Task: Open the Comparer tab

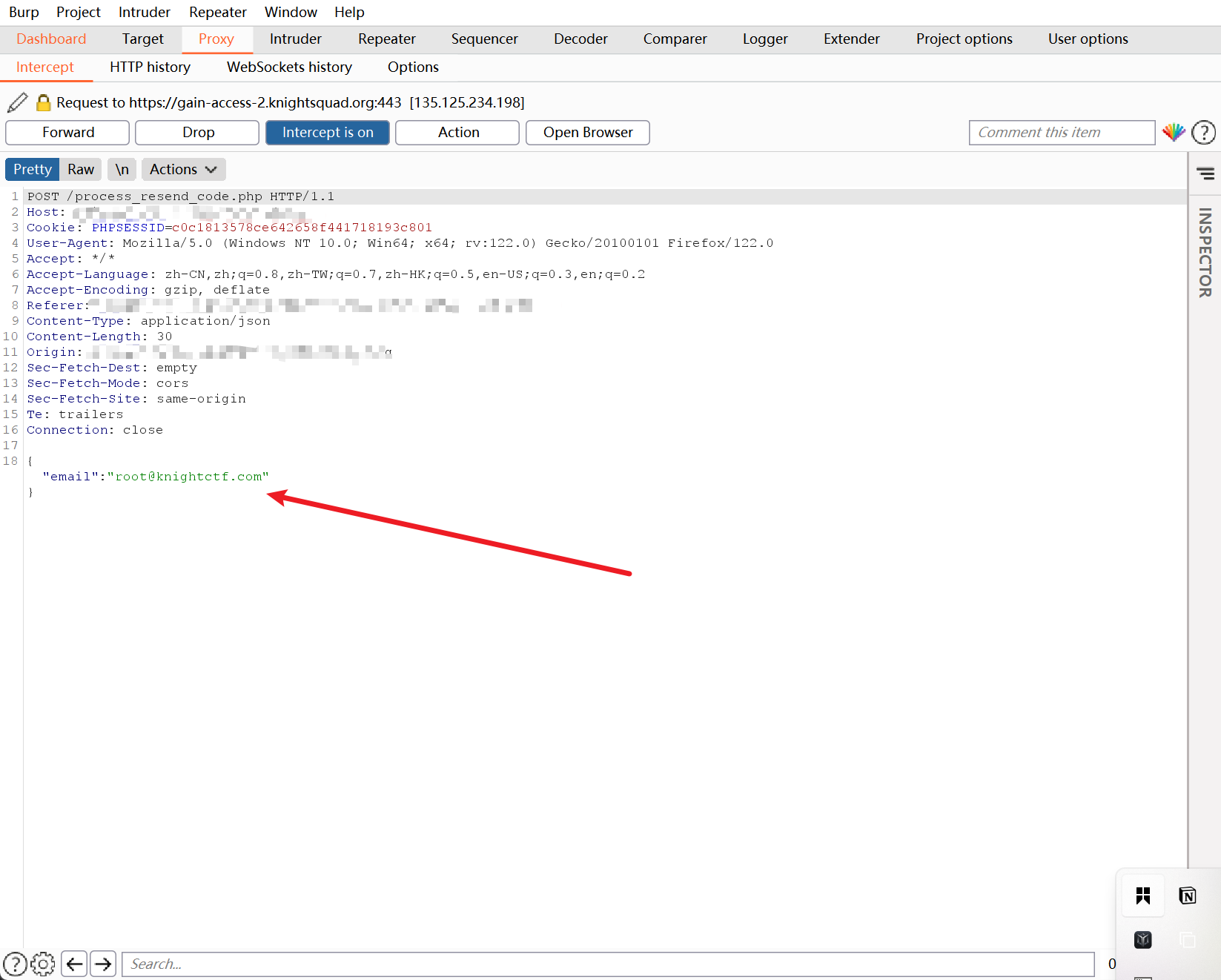Action: [x=675, y=39]
